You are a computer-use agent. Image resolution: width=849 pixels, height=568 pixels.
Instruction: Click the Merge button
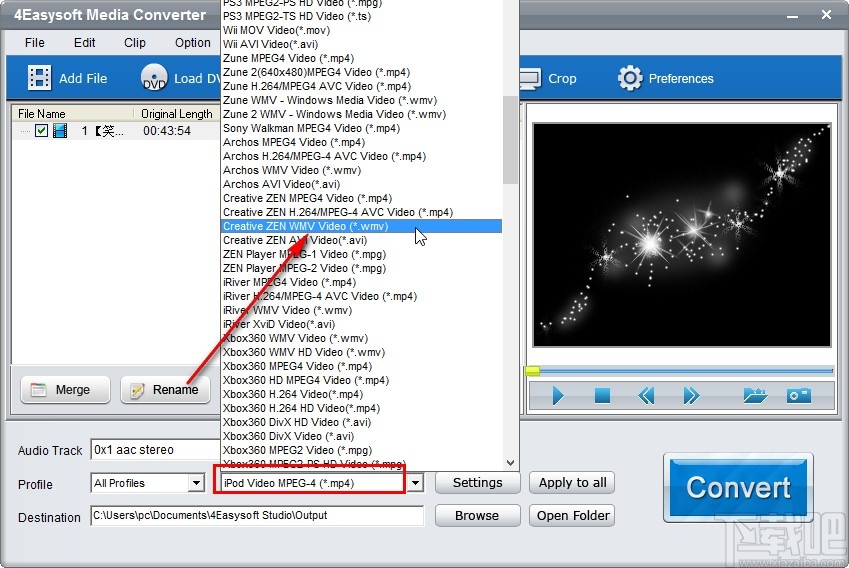pos(65,390)
